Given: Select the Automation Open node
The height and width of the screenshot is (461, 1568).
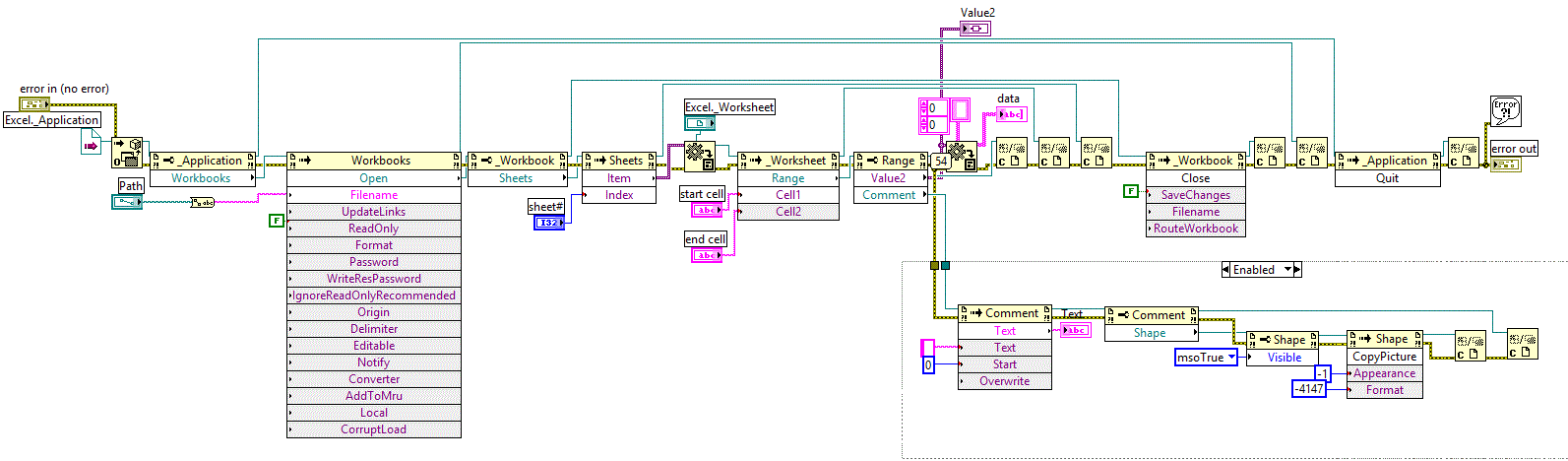Looking at the screenshot, I should (127, 153).
